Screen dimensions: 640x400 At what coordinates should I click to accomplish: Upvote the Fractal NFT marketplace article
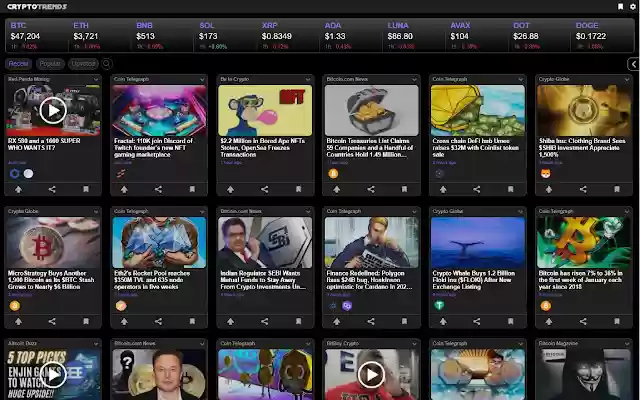pos(124,189)
